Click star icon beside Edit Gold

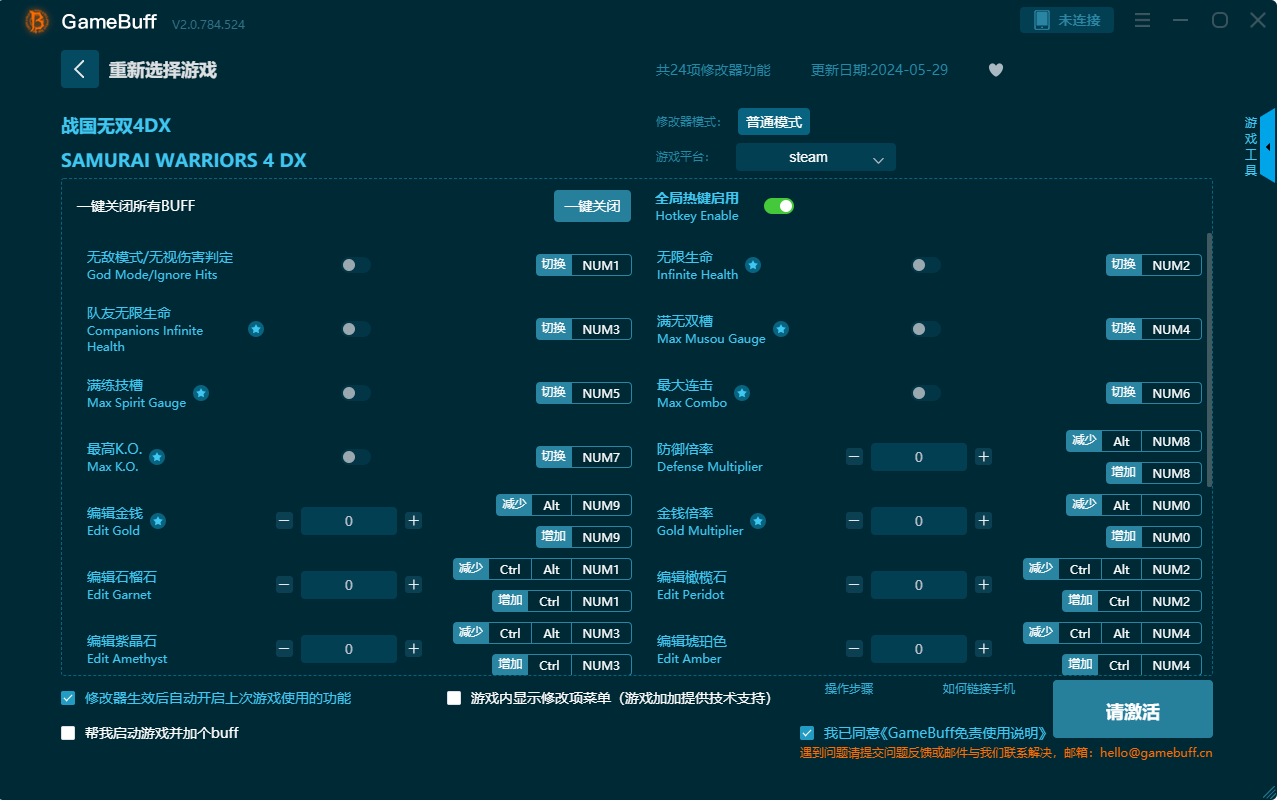(158, 521)
